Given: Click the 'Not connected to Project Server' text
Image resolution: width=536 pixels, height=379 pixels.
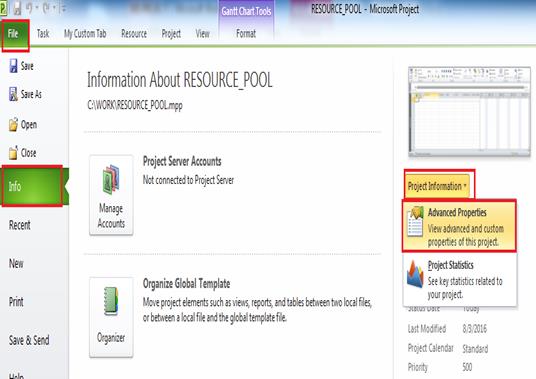Looking at the screenshot, I should pos(188,180).
